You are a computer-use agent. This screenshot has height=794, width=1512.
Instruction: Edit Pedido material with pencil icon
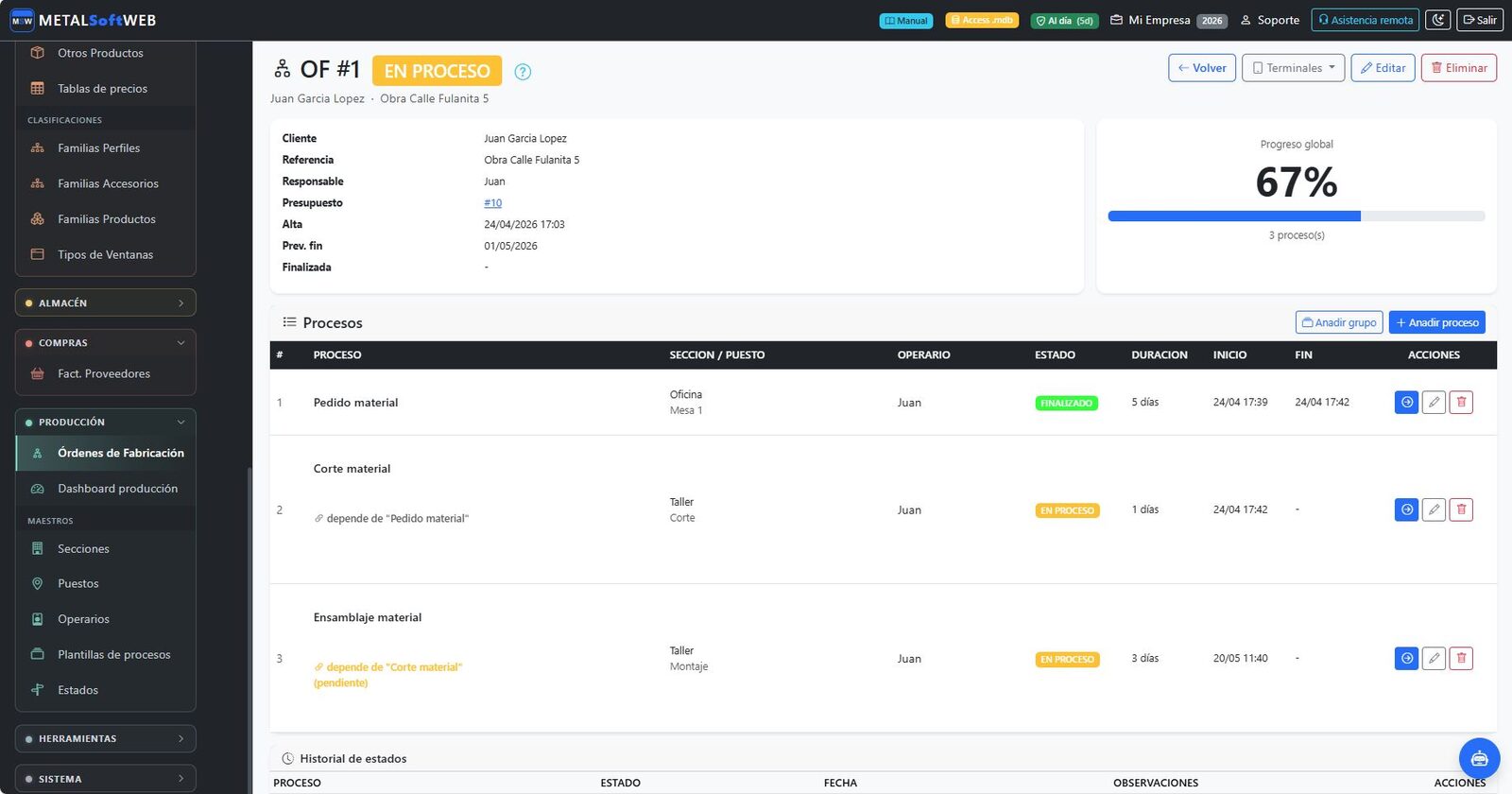(x=1434, y=403)
